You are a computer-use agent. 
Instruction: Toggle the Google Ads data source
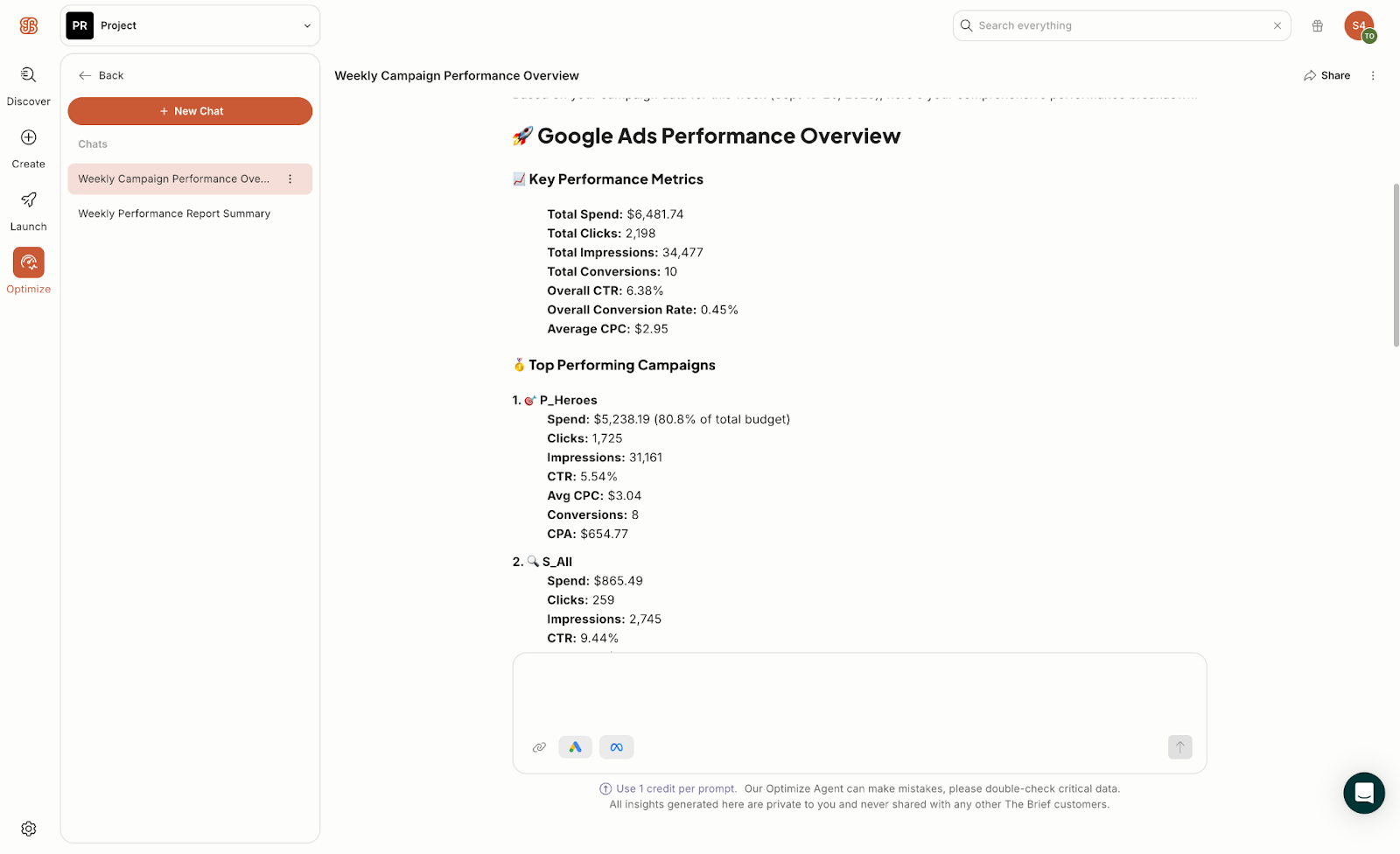[x=575, y=747]
